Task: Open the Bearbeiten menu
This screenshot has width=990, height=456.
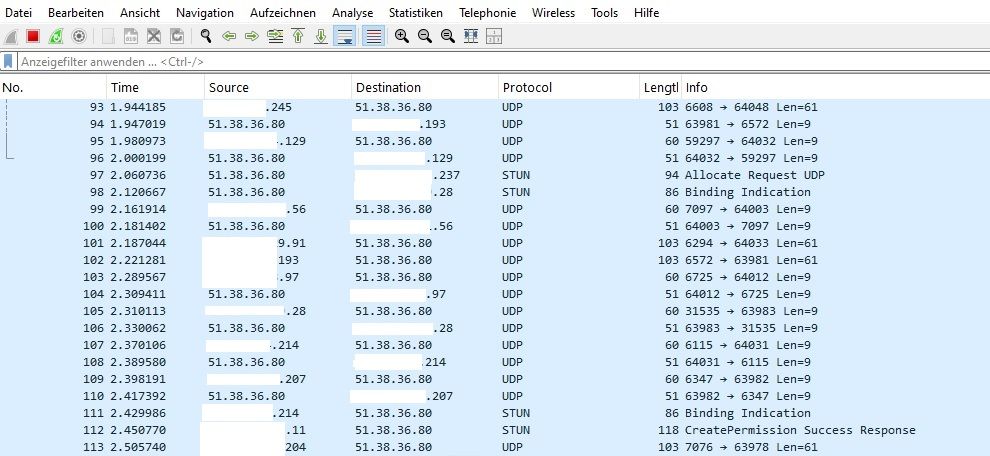Action: (x=76, y=13)
